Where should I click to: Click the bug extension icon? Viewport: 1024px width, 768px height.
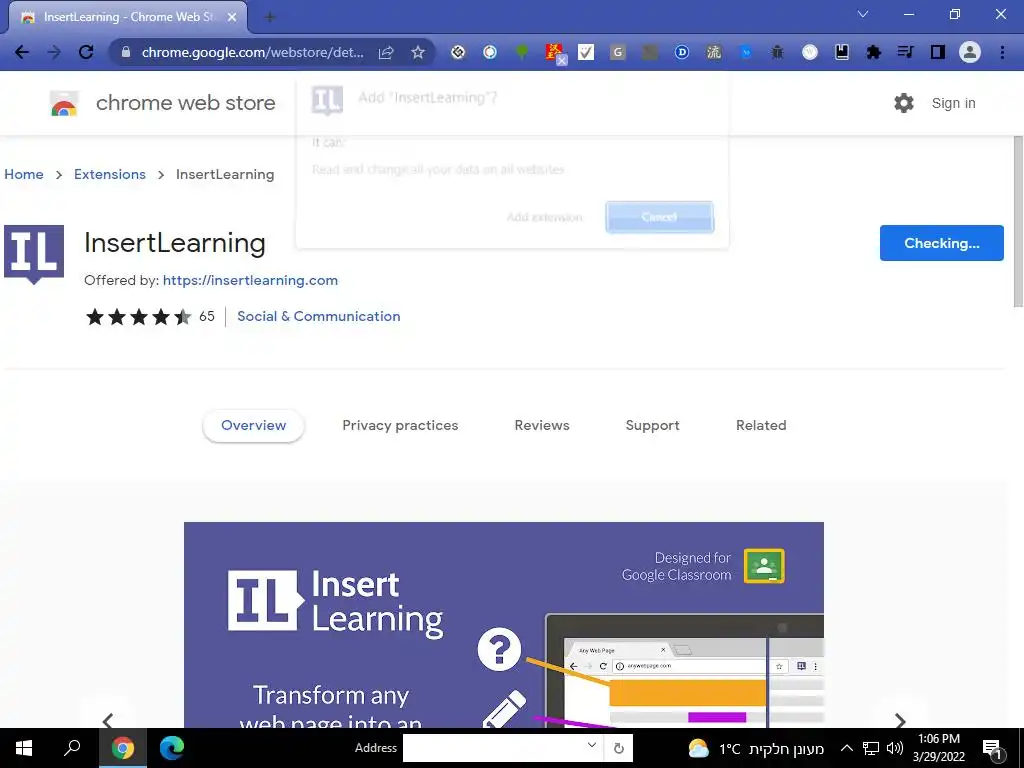pos(777,52)
